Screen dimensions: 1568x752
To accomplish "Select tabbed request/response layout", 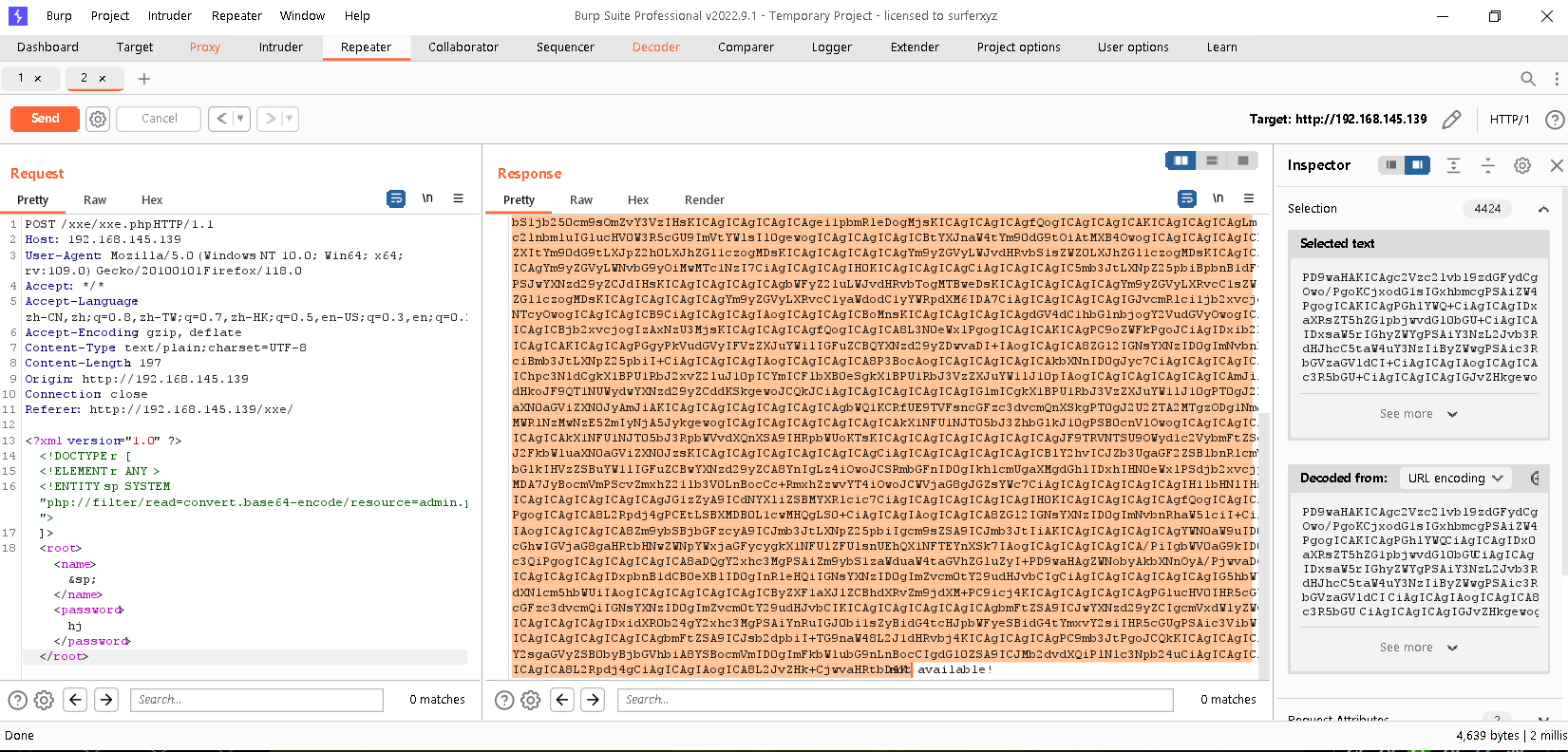I will (x=1242, y=160).
